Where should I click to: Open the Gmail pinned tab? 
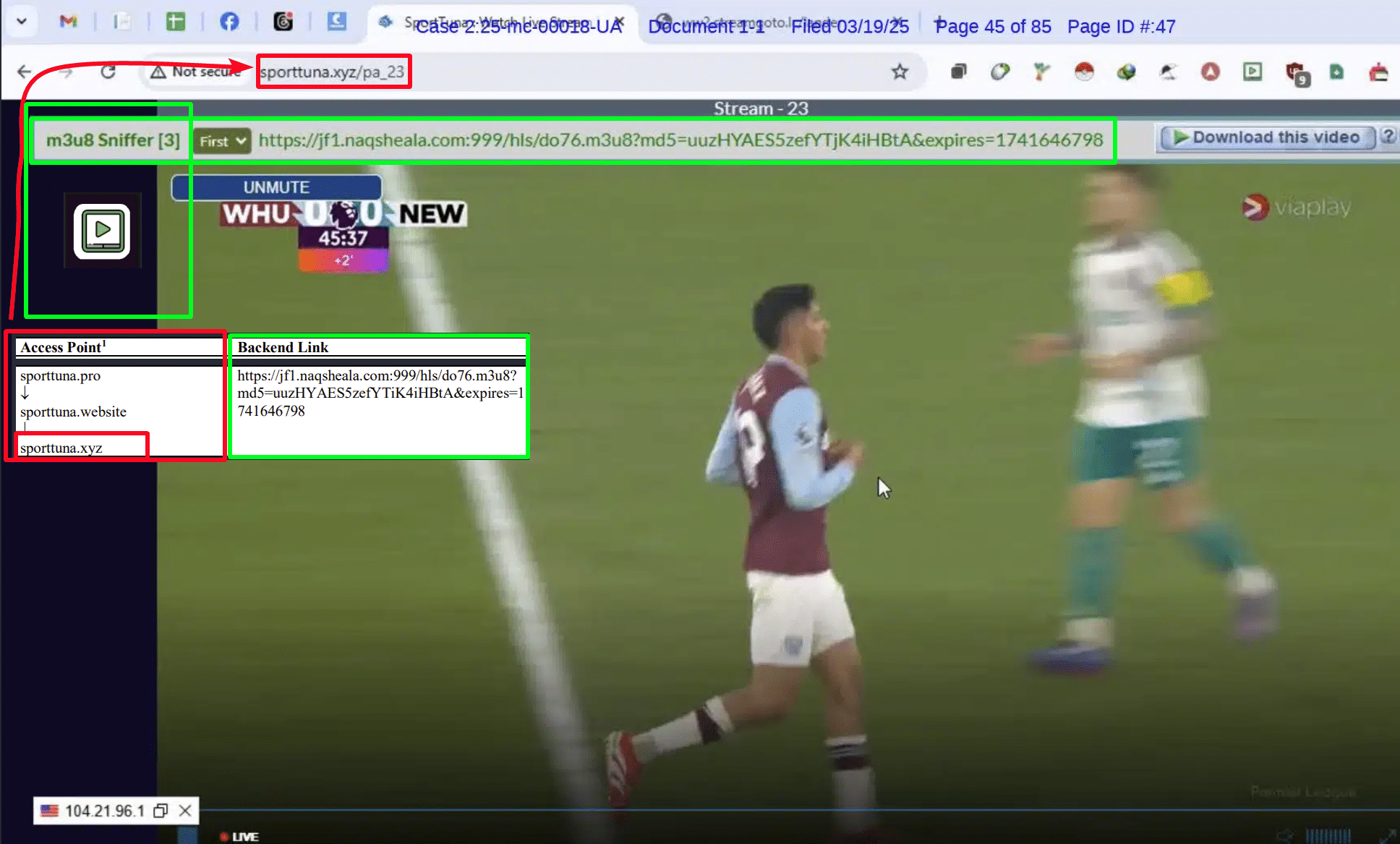click(x=69, y=22)
